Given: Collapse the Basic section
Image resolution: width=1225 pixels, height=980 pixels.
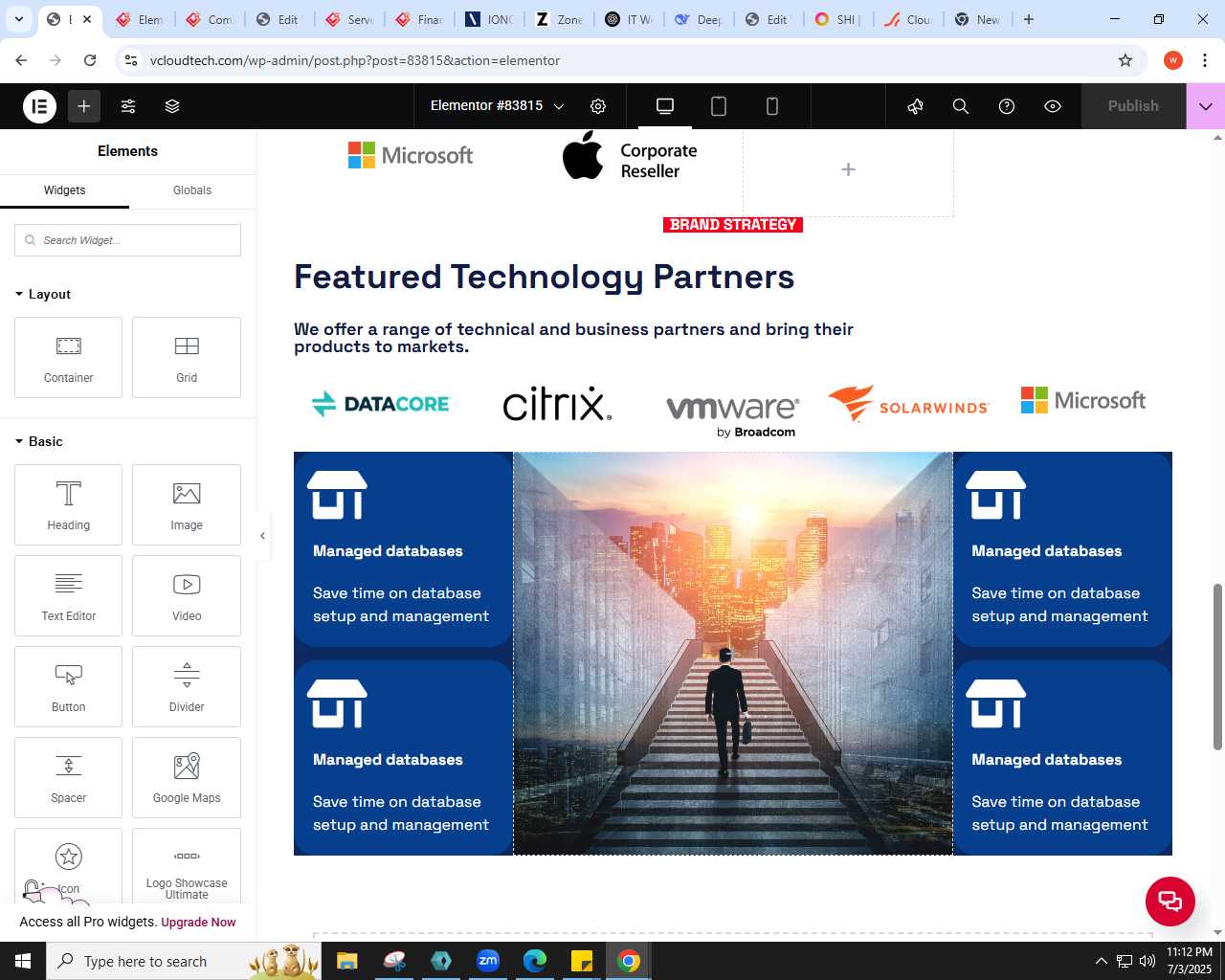Looking at the screenshot, I should click(x=39, y=441).
